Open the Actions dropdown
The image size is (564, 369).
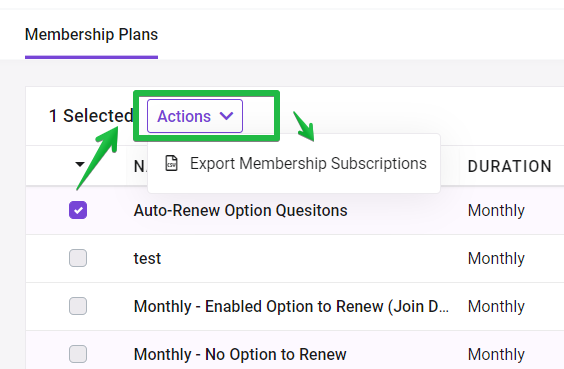[195, 116]
